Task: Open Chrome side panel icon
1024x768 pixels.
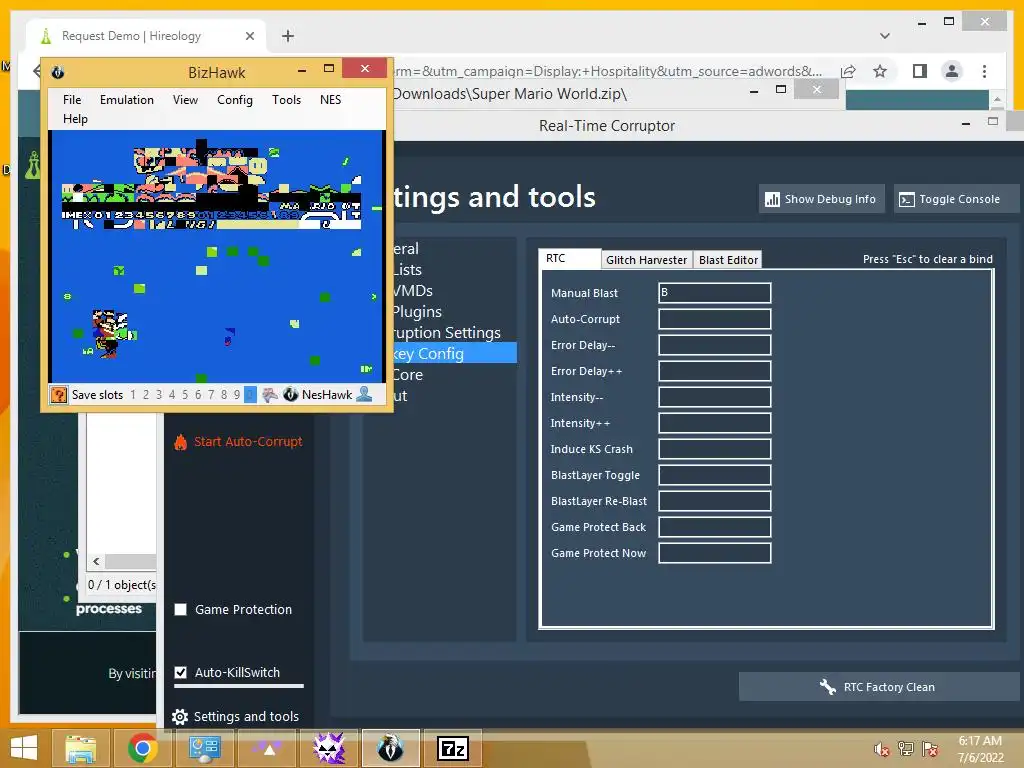Action: coord(920,71)
